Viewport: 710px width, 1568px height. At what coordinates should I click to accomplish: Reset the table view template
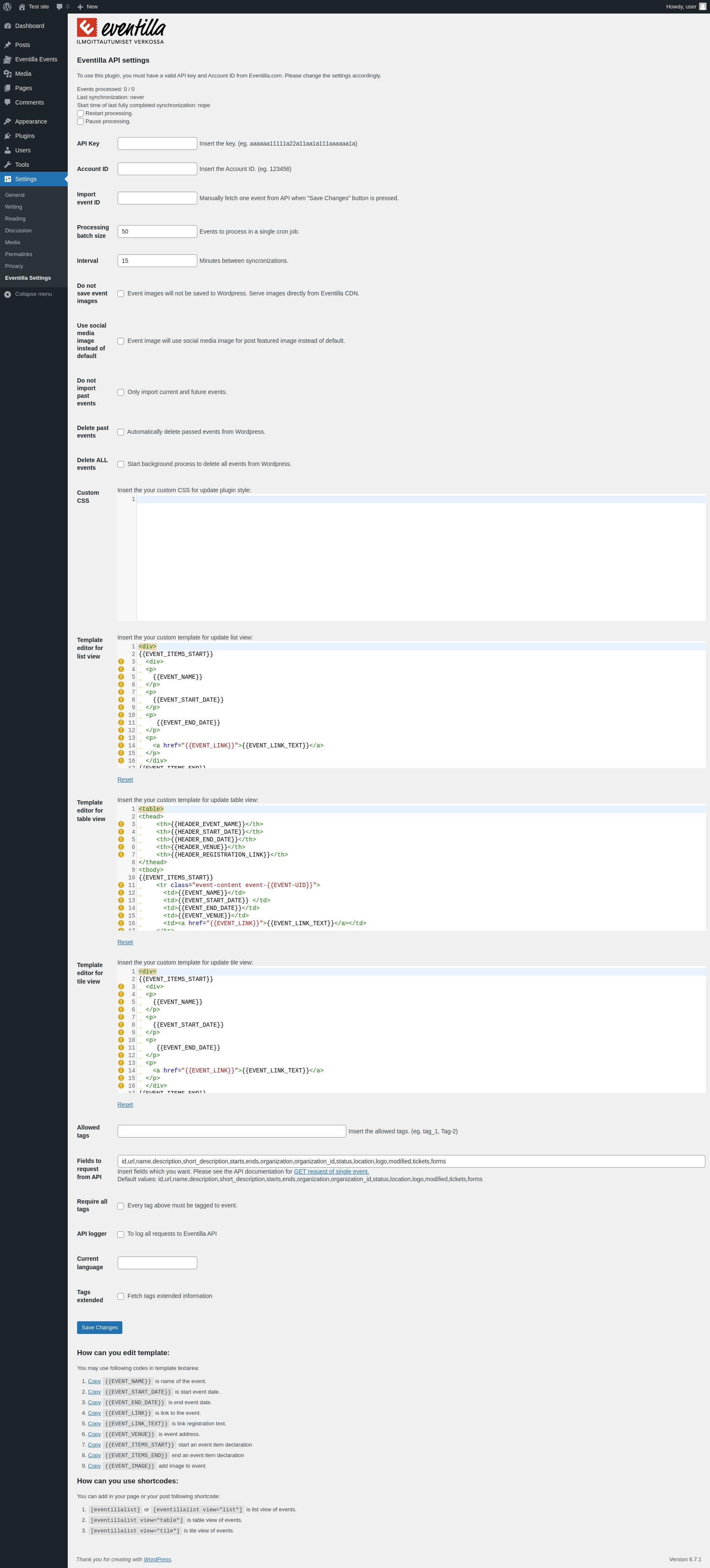click(125, 942)
